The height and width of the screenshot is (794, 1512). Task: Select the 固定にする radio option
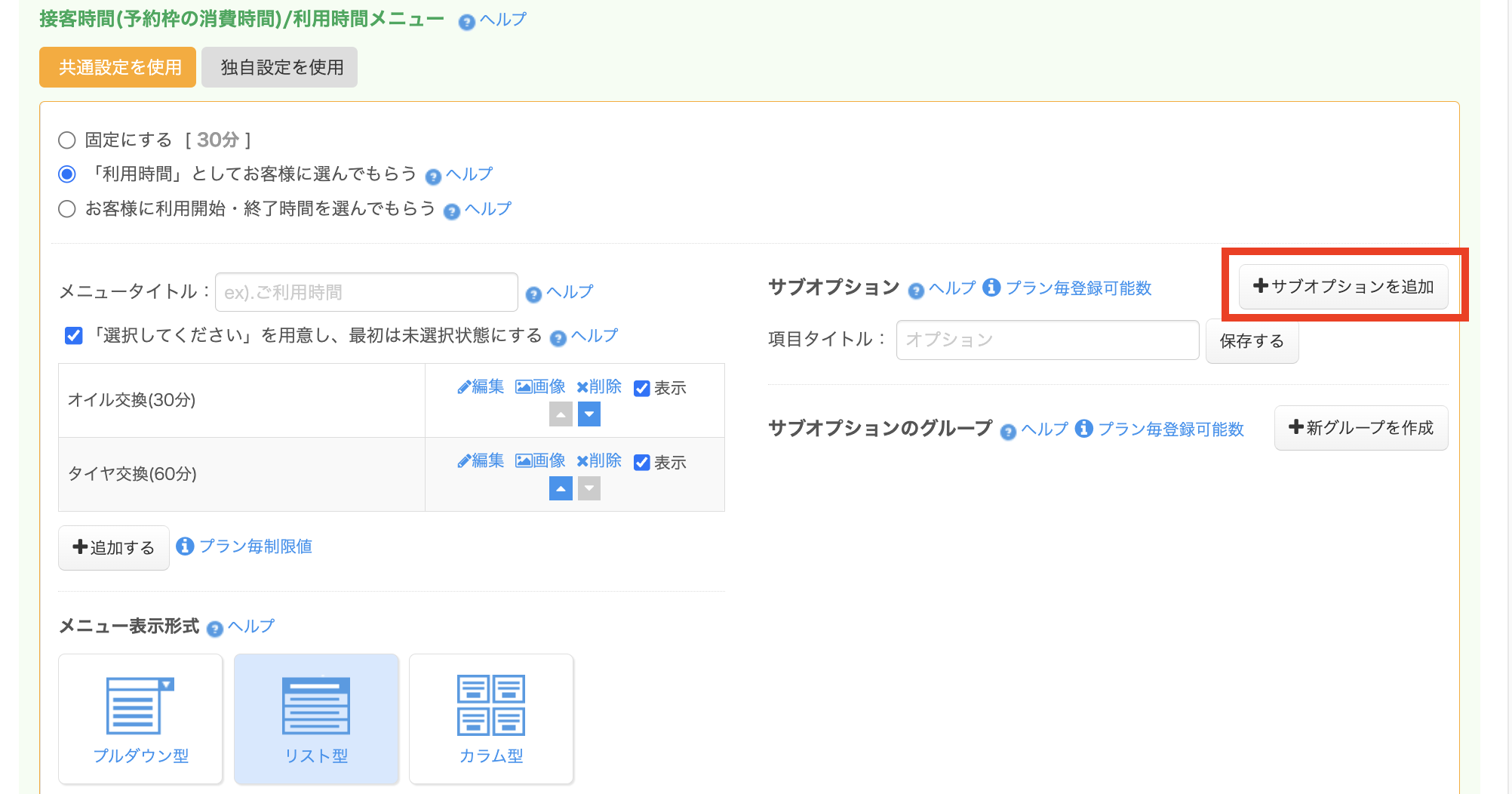click(x=67, y=140)
